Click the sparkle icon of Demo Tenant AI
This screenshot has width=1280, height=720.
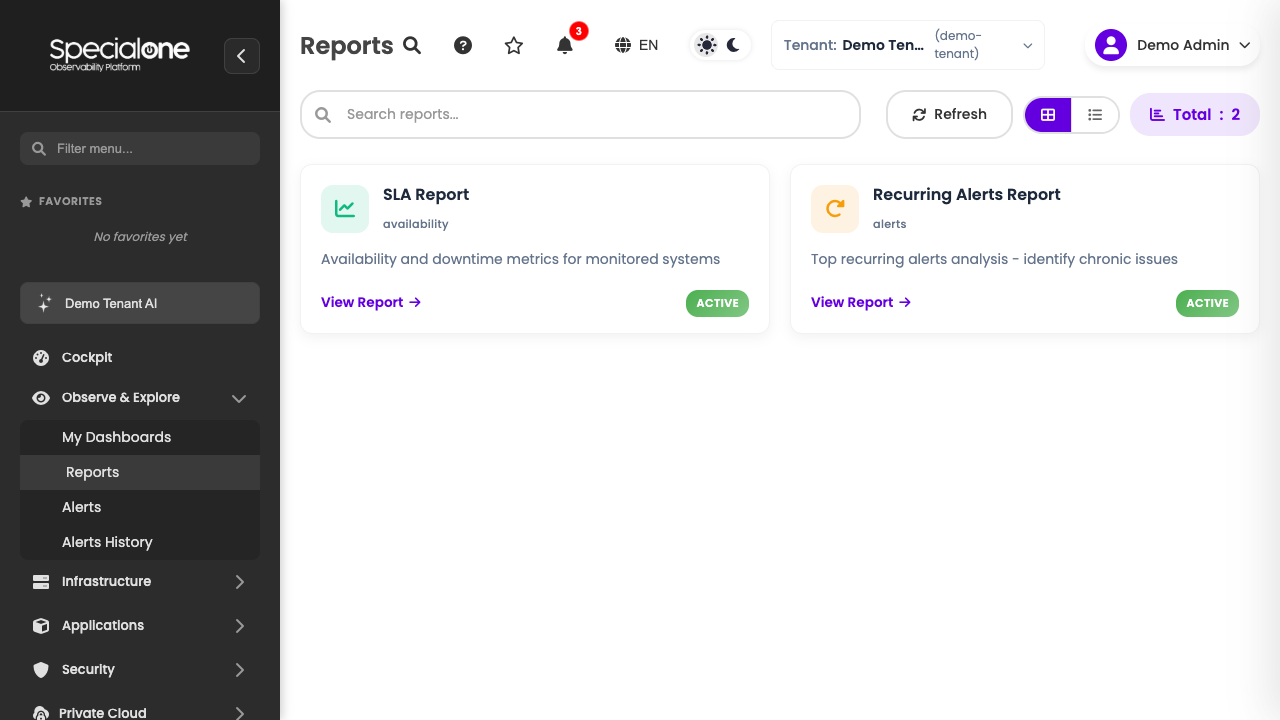[44, 303]
